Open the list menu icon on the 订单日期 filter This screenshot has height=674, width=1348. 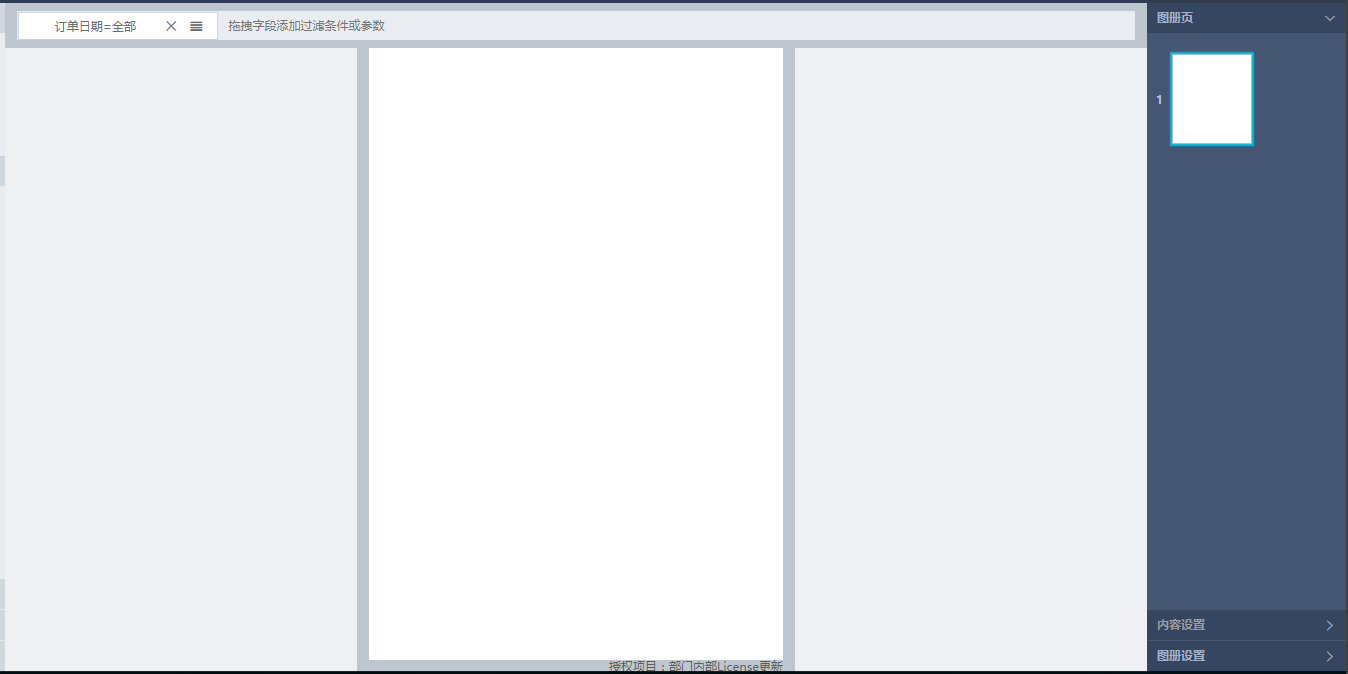pos(196,26)
